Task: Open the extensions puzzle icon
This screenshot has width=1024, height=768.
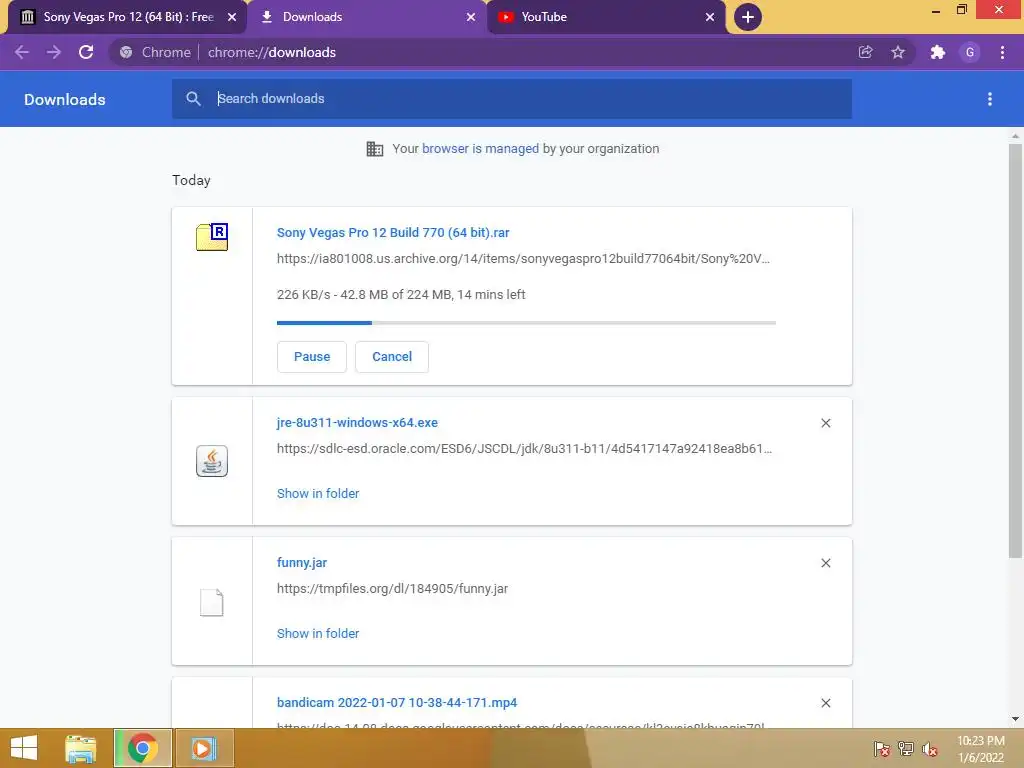Action: 938,52
